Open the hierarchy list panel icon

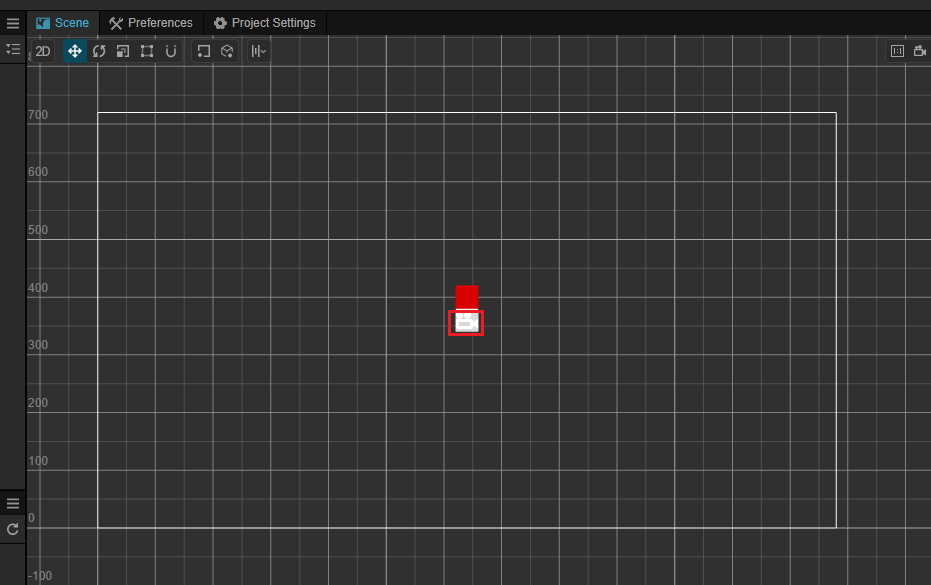pyautogui.click(x=12, y=49)
